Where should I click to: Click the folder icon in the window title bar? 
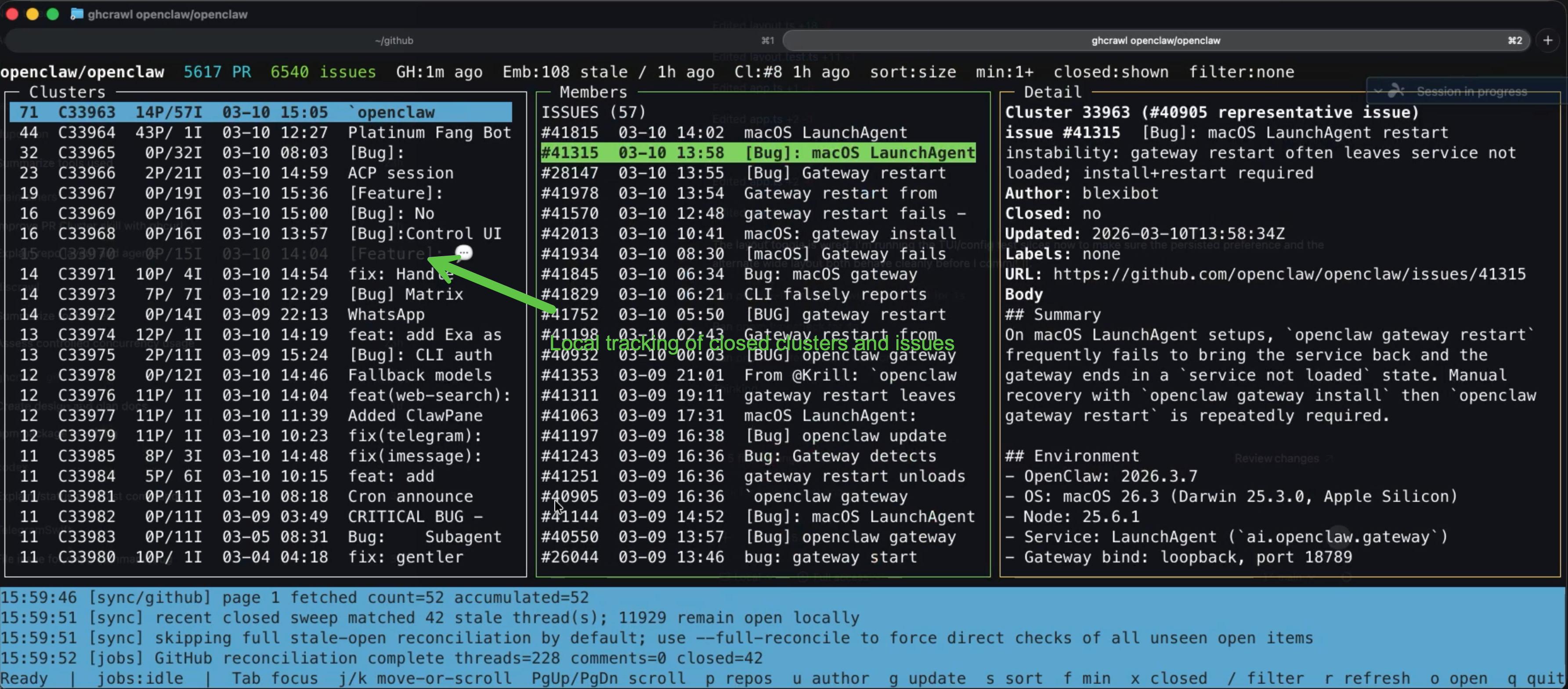(77, 14)
